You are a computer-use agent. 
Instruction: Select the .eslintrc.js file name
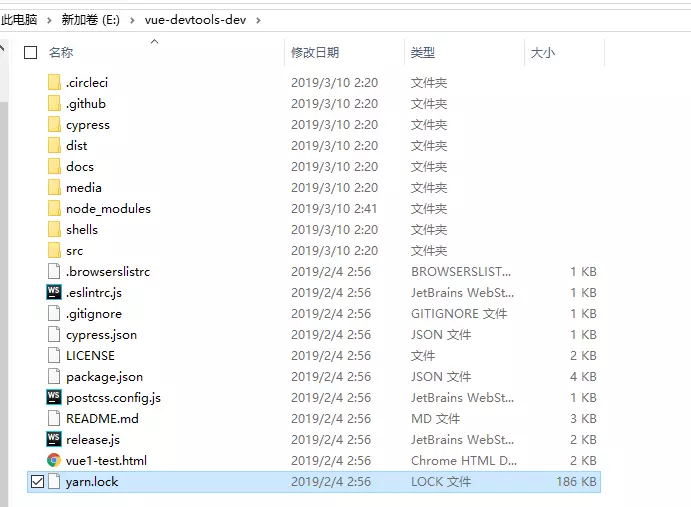tap(94, 293)
